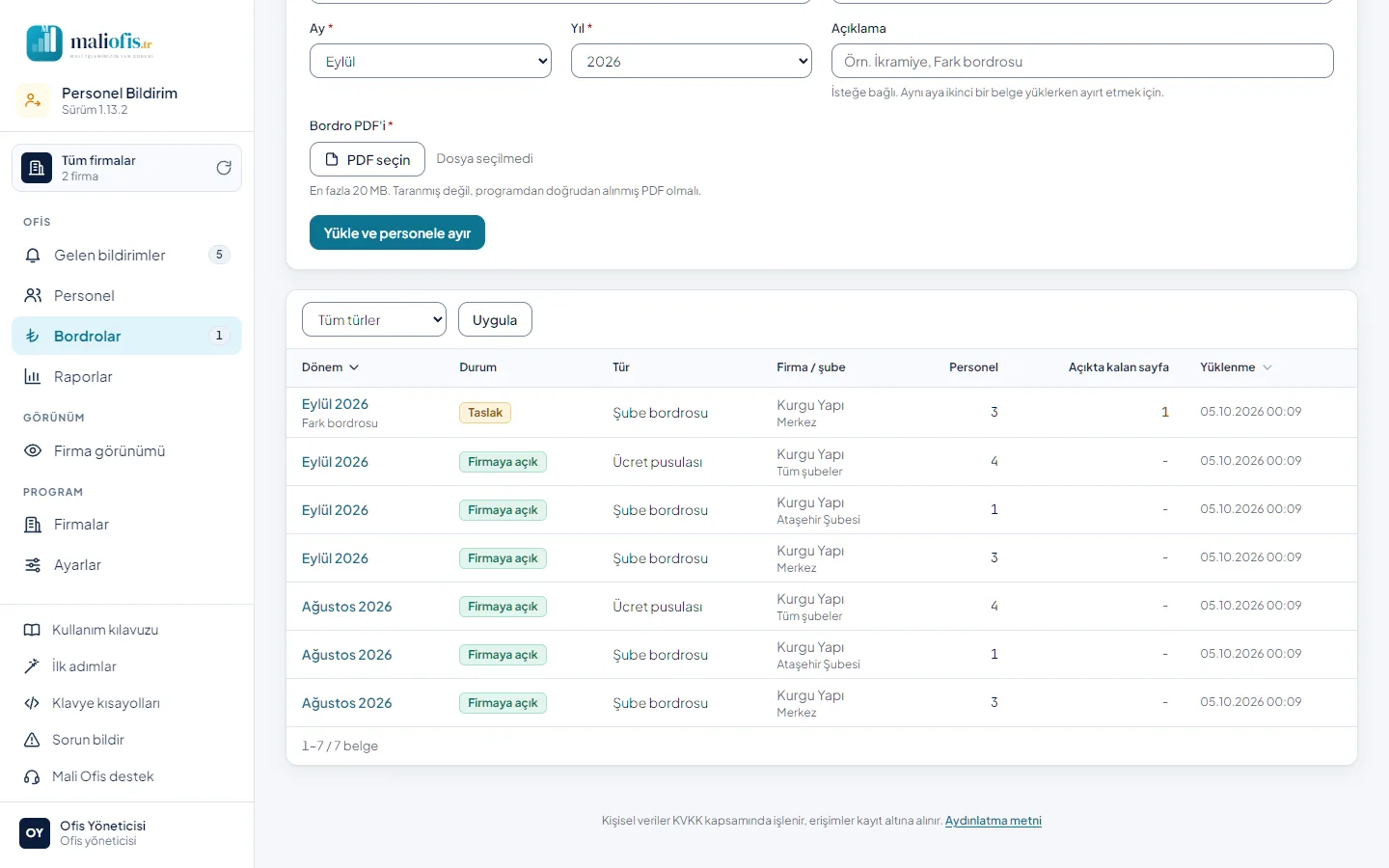The width and height of the screenshot is (1389, 868).
Task: Click the sliders icon beside Ayarlar
Action: pos(33,565)
